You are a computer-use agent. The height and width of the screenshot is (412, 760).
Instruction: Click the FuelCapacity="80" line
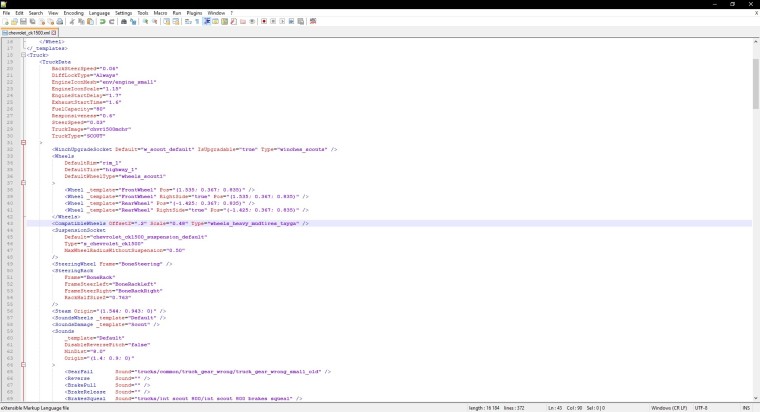(x=79, y=109)
